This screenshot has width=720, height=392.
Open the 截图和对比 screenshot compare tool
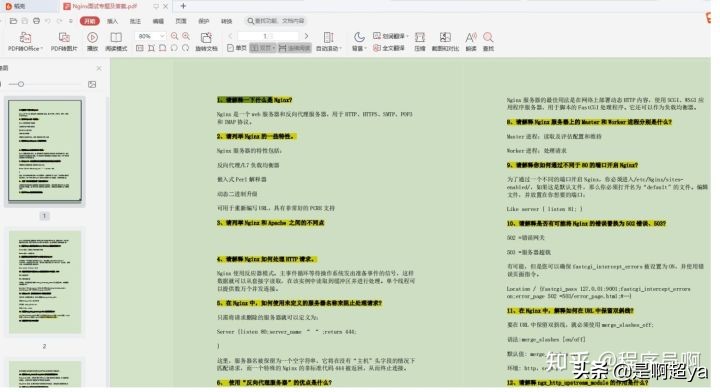click(x=445, y=41)
